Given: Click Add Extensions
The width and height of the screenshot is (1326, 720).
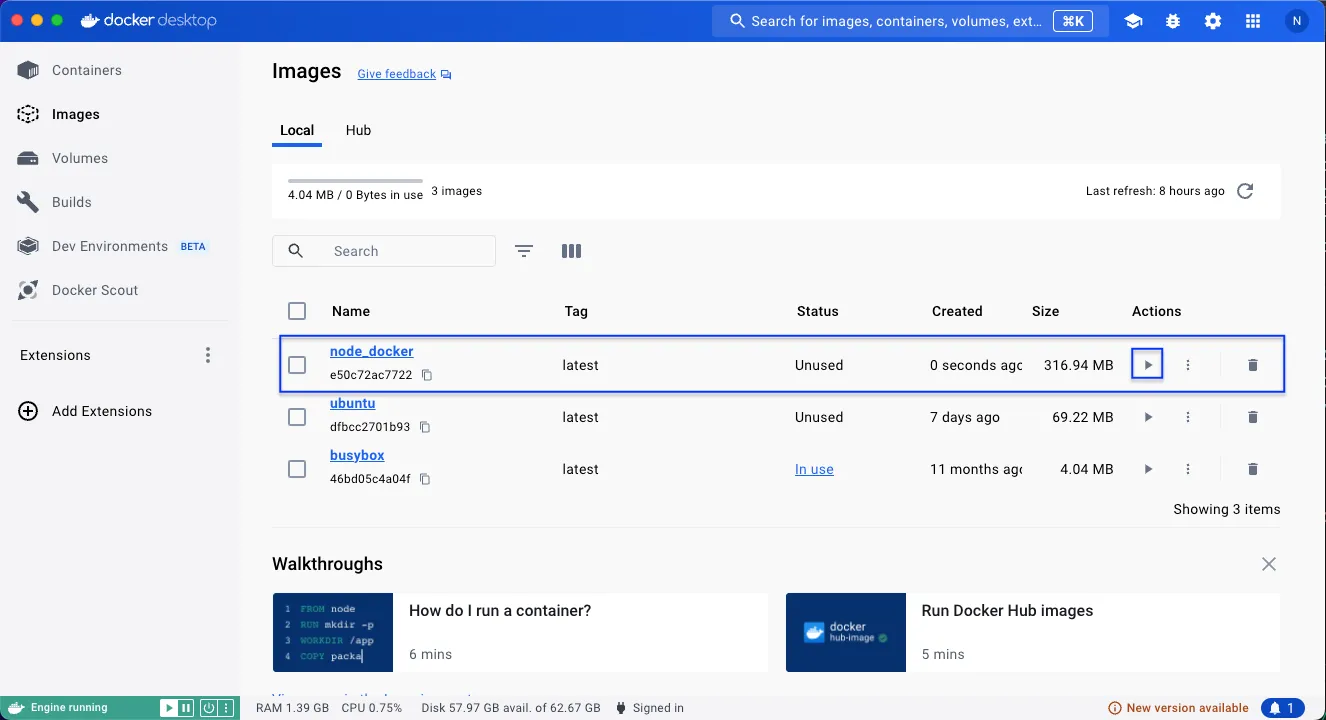Looking at the screenshot, I should pos(86,411).
